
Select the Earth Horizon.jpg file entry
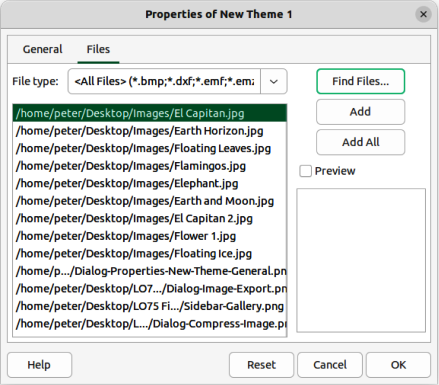[150, 131]
